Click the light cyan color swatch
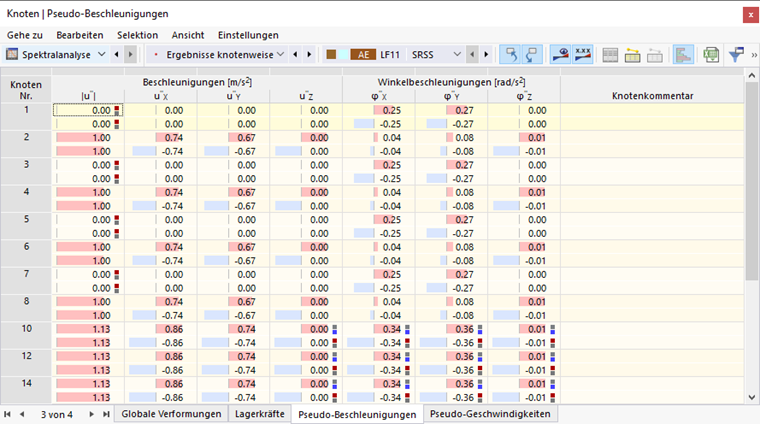 (x=343, y=54)
